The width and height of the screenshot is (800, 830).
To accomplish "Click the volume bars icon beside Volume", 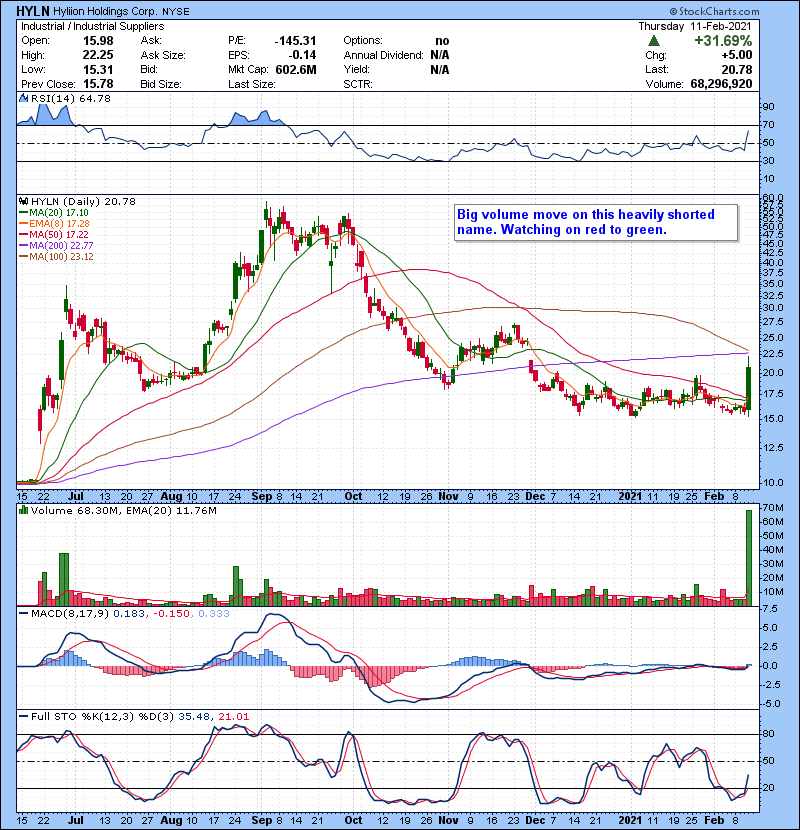I will [x=23, y=511].
